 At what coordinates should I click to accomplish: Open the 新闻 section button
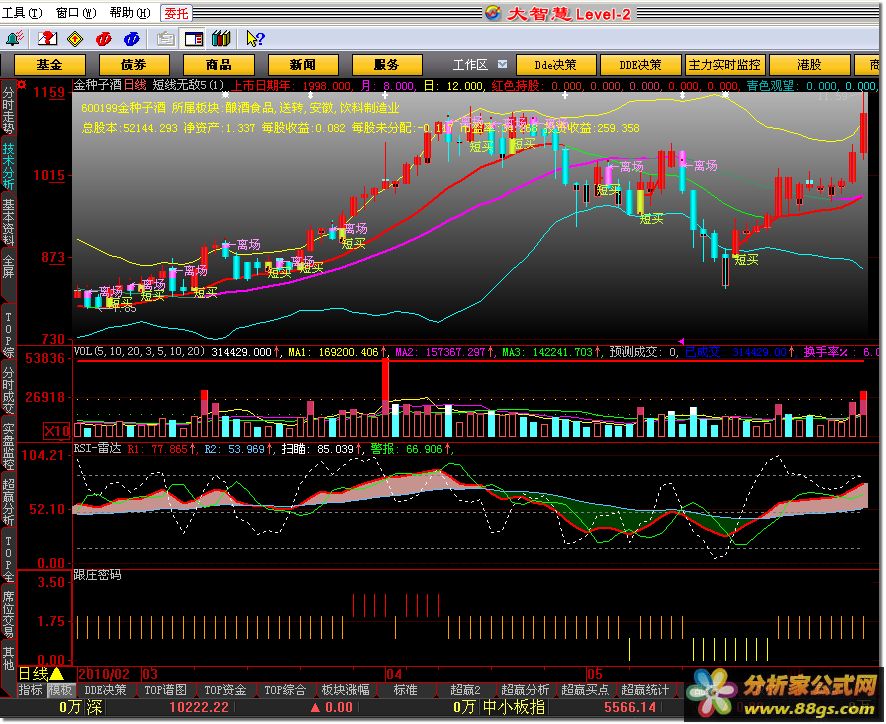click(x=303, y=64)
